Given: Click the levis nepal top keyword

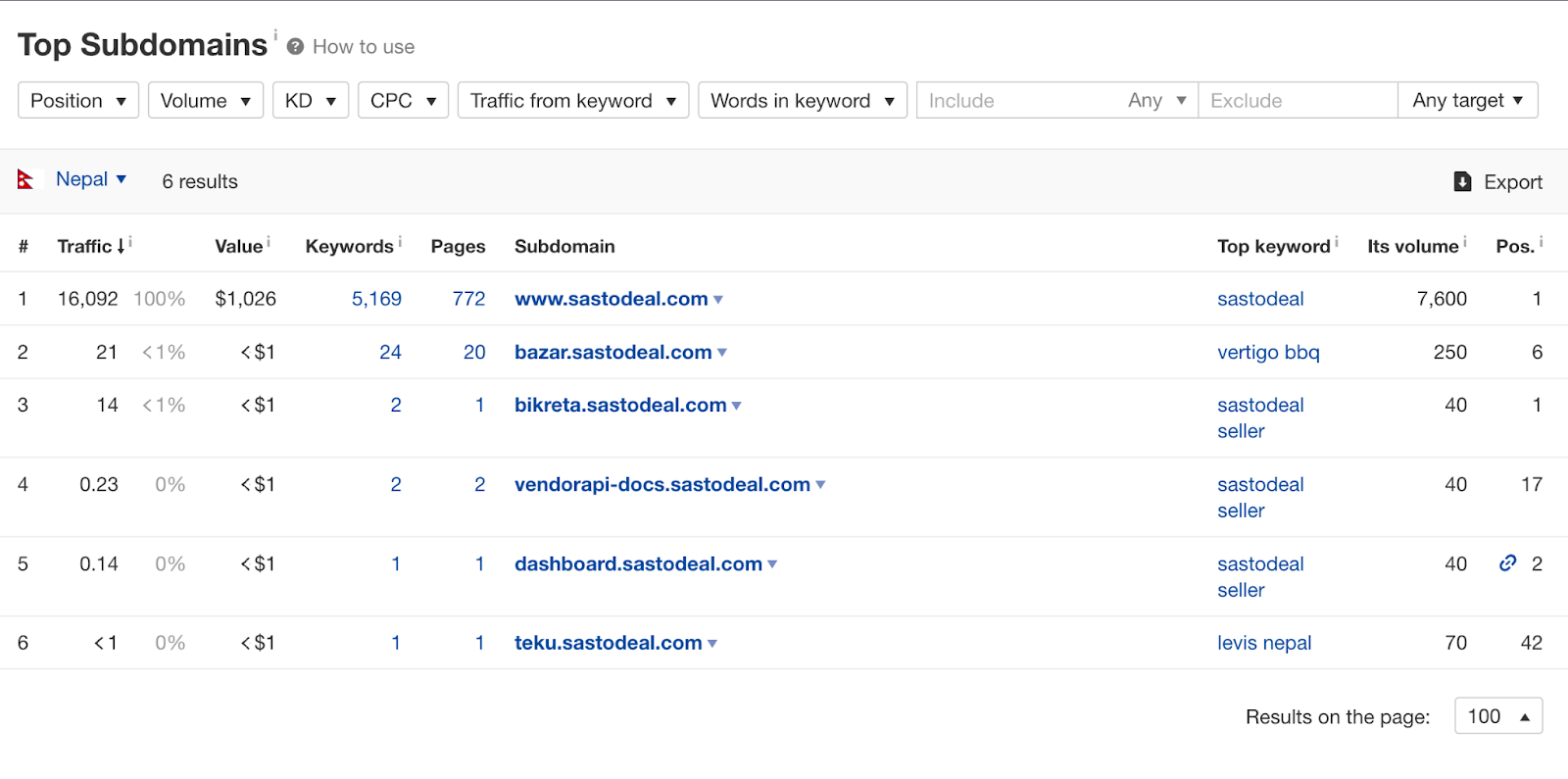Looking at the screenshot, I should click(x=1264, y=643).
